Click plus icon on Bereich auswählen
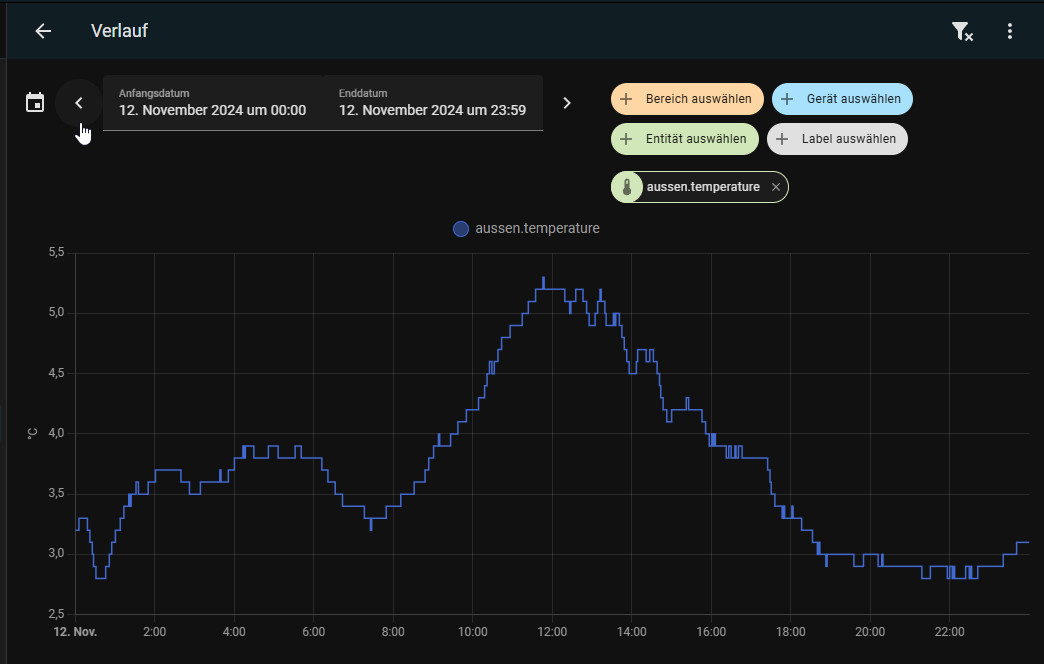This screenshot has width=1044, height=664. pos(626,99)
